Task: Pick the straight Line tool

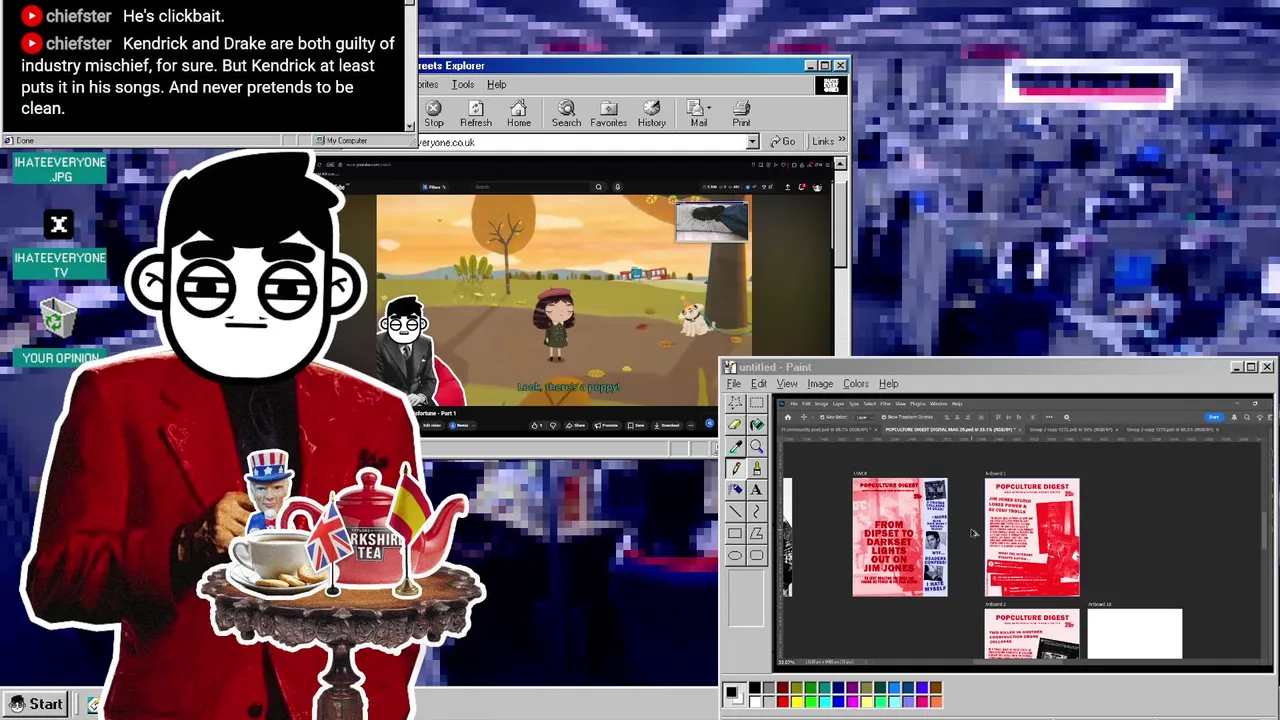Action: click(735, 512)
